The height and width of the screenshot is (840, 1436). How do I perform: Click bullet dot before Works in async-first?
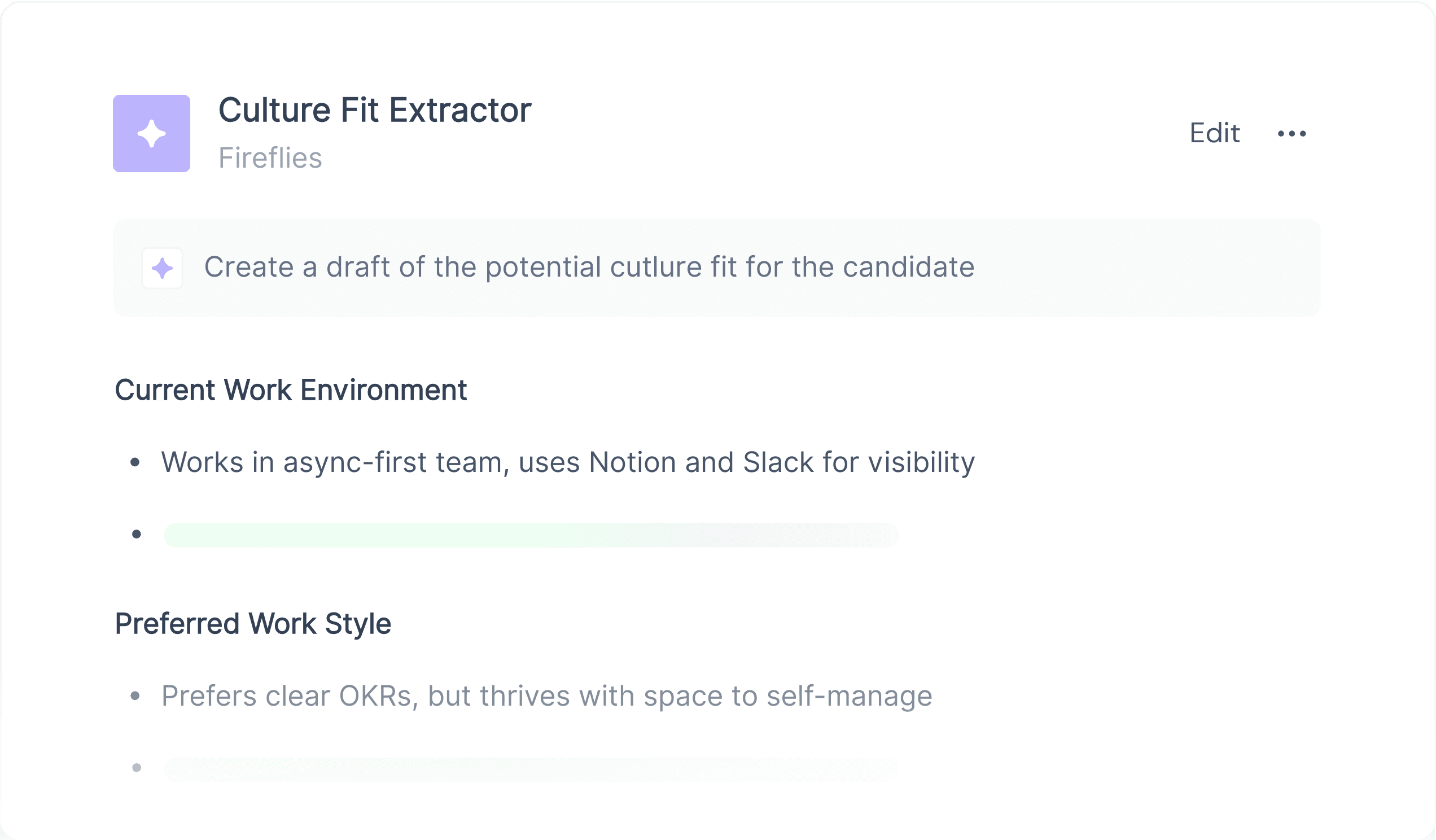135,462
